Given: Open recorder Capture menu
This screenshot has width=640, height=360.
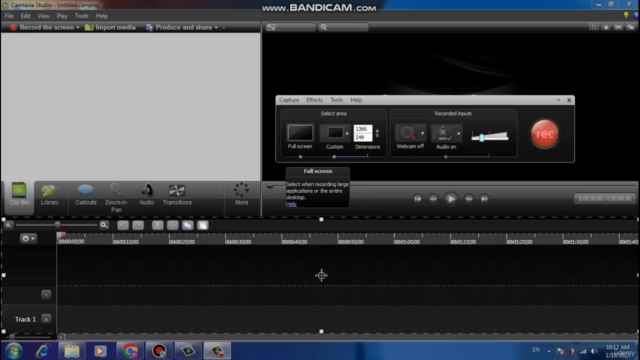Looking at the screenshot, I should (x=289, y=100).
